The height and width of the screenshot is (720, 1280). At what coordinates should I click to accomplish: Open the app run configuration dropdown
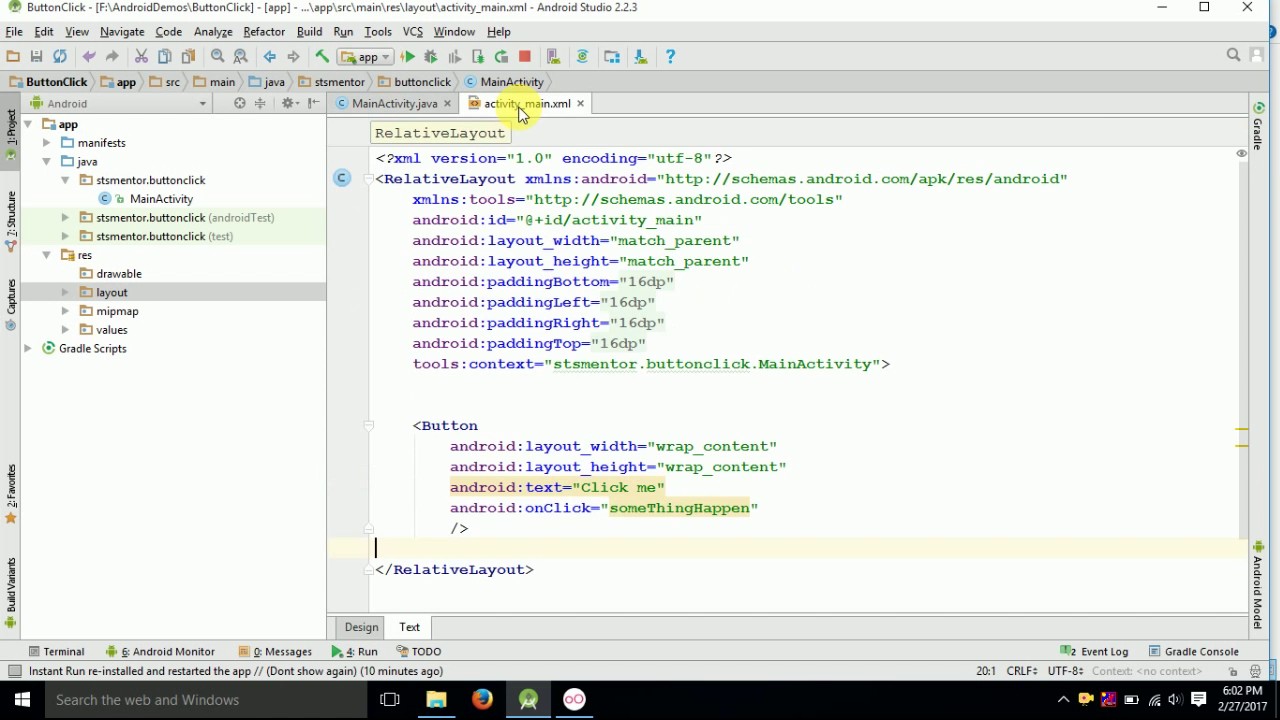point(365,57)
